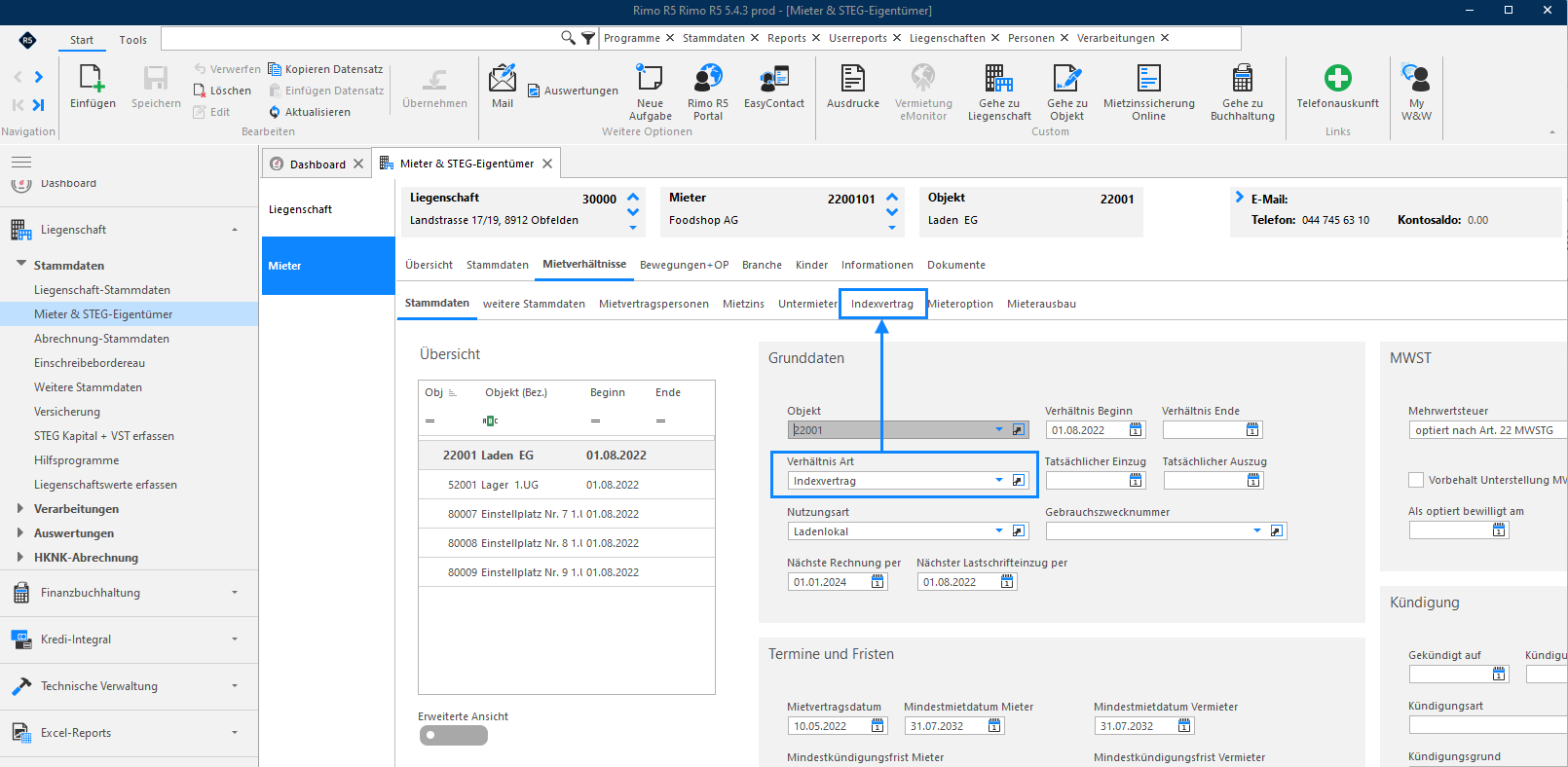Switch to the Bewegungen+OP tab
This screenshot has height=767, width=1568.
[x=684, y=265]
